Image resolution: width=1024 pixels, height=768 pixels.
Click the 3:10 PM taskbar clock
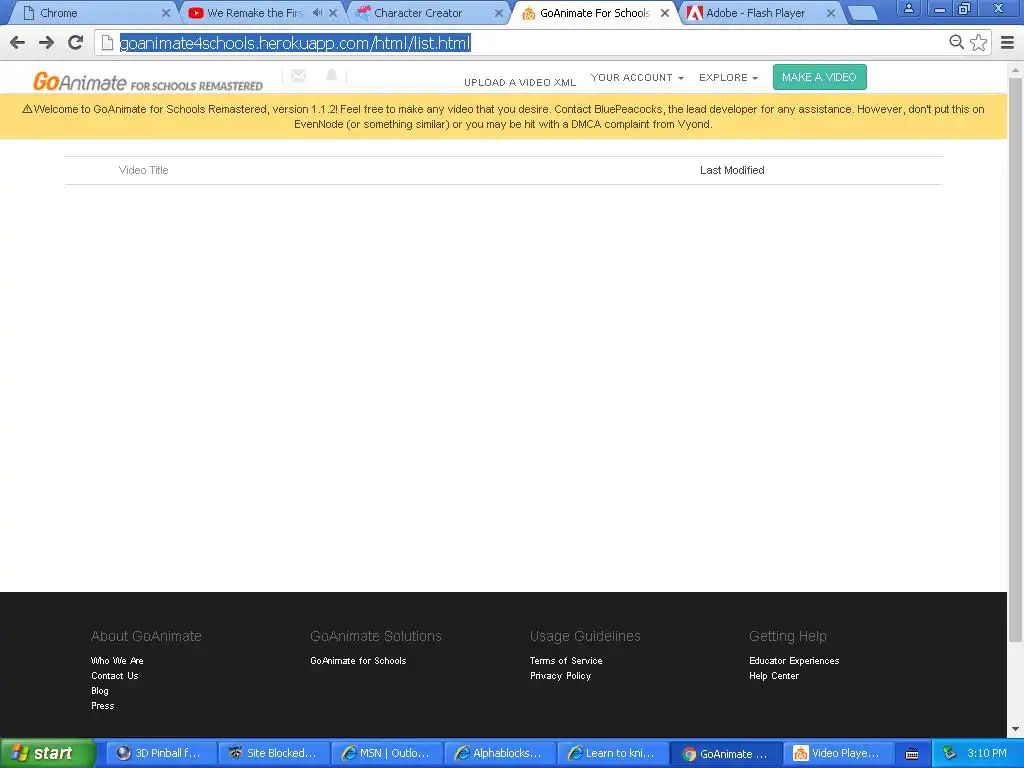(987, 753)
